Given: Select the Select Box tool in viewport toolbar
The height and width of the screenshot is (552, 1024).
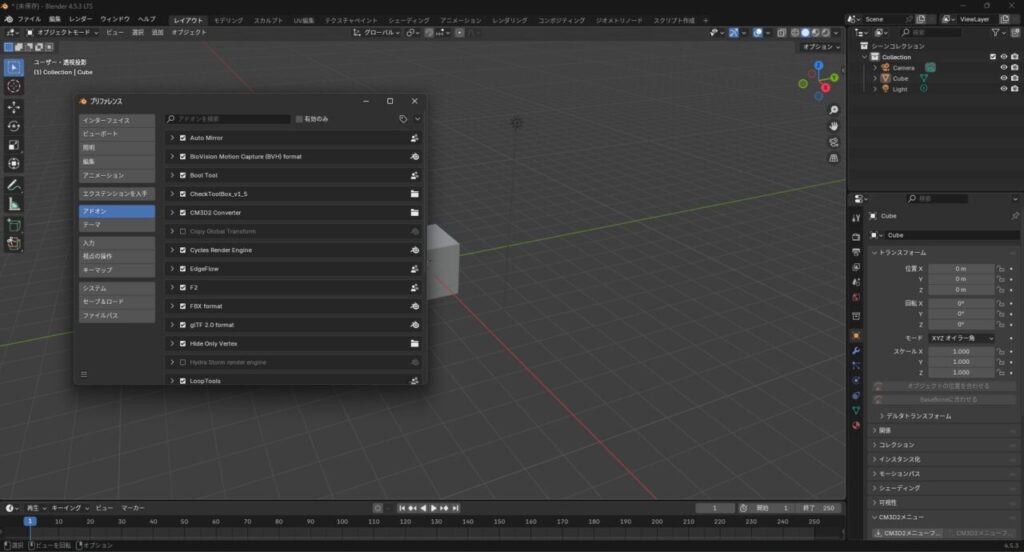Looking at the screenshot, I should [14, 67].
